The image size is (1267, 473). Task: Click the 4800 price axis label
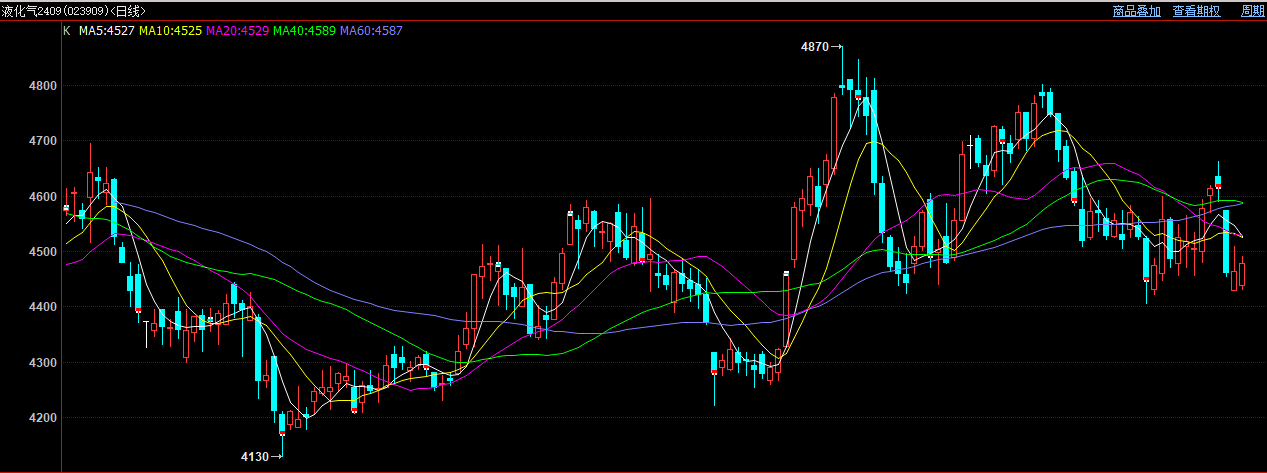click(x=42, y=86)
